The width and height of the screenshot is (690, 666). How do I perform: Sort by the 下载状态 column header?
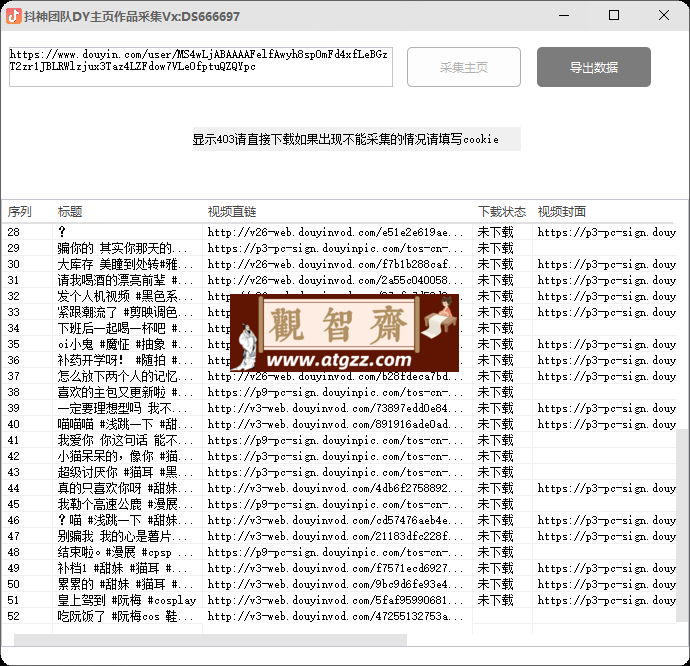coord(502,212)
